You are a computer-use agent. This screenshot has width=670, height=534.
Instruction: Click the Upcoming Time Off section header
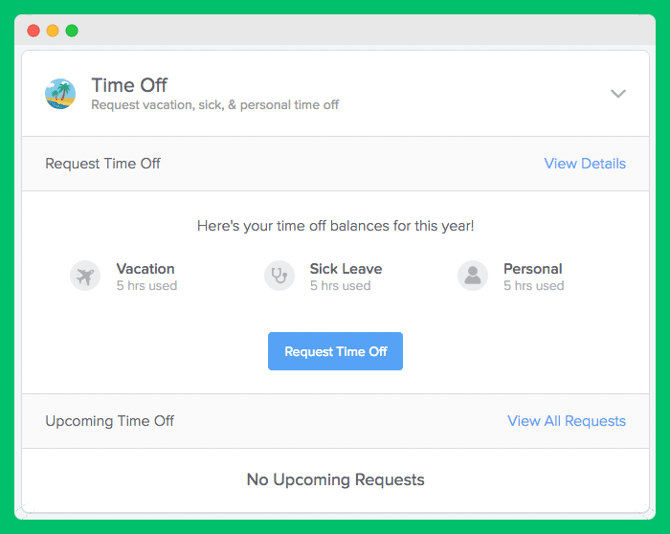pyautogui.click(x=110, y=421)
